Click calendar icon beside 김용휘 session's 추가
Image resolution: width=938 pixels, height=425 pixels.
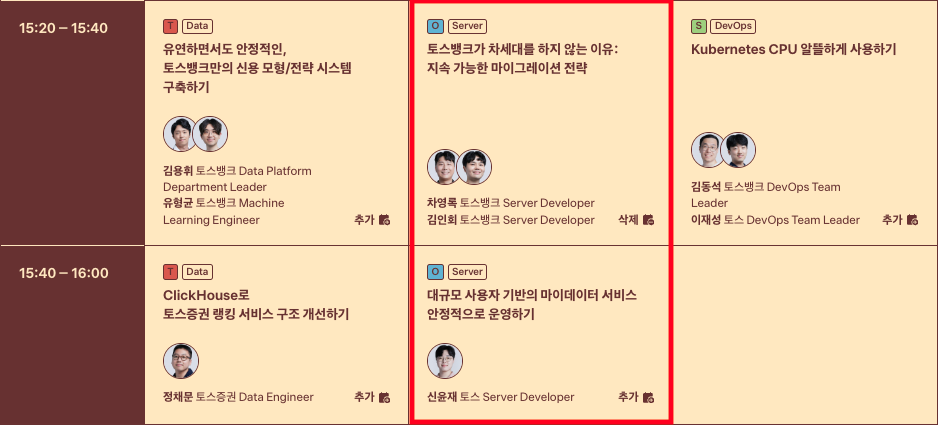coord(385,220)
